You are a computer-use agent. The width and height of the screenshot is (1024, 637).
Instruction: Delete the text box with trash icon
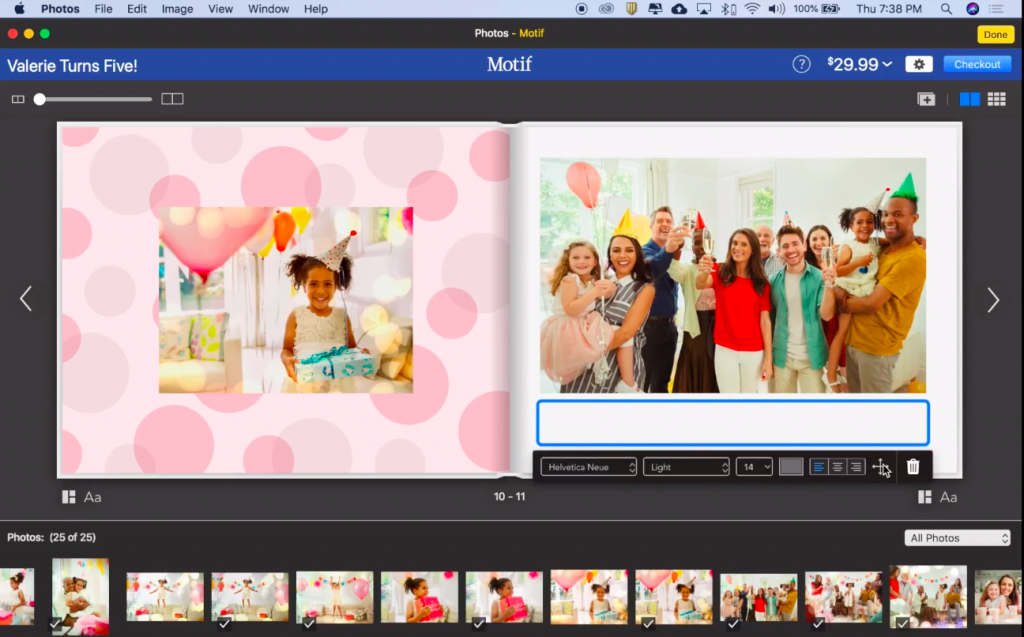click(913, 466)
